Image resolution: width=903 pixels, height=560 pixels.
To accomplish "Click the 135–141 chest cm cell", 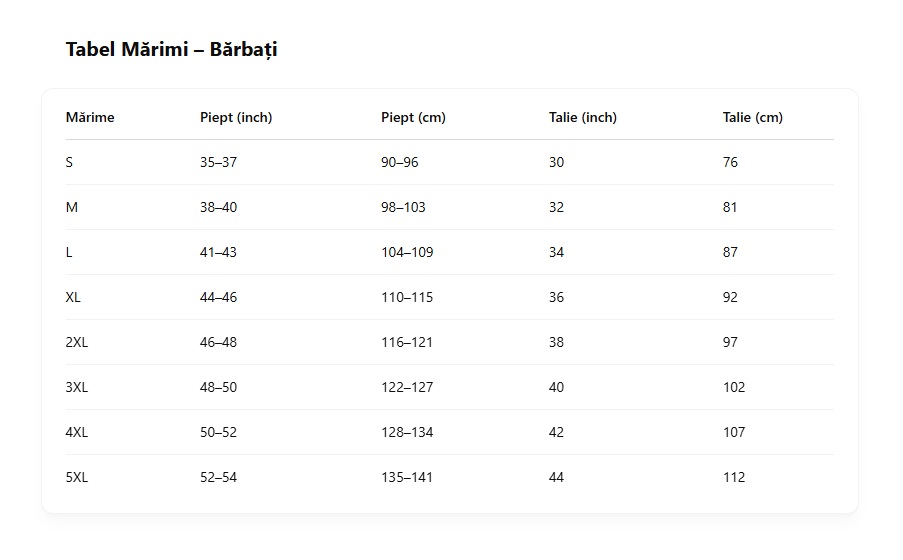I will [407, 477].
